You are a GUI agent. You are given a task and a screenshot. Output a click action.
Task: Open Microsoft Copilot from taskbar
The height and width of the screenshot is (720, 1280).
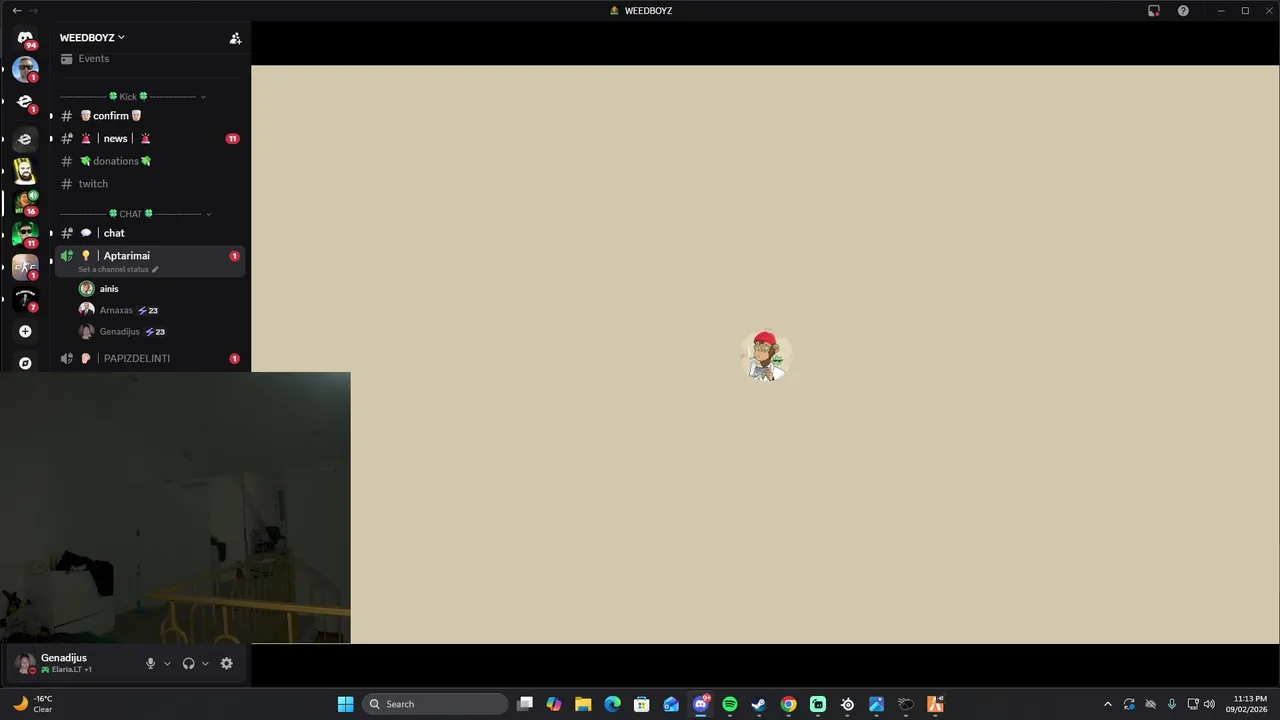pos(554,704)
